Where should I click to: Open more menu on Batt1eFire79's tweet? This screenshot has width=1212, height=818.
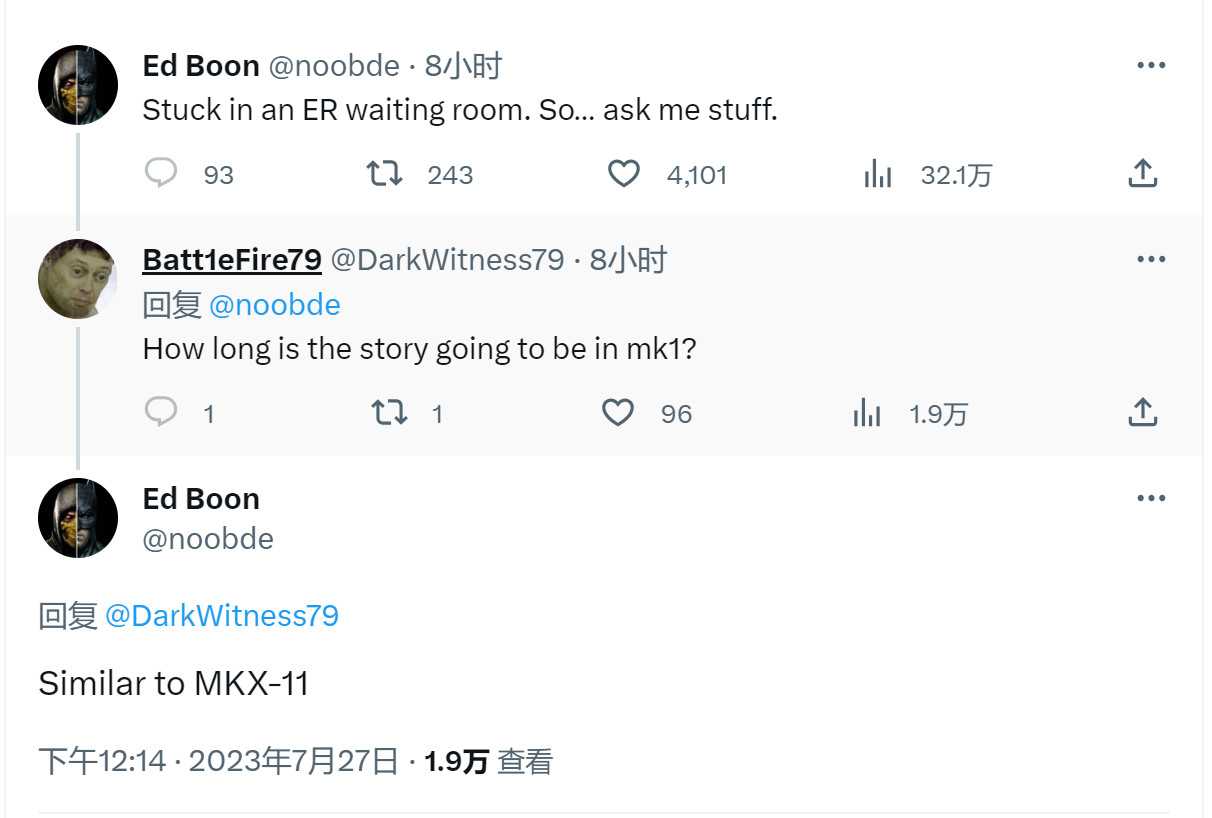1151,260
